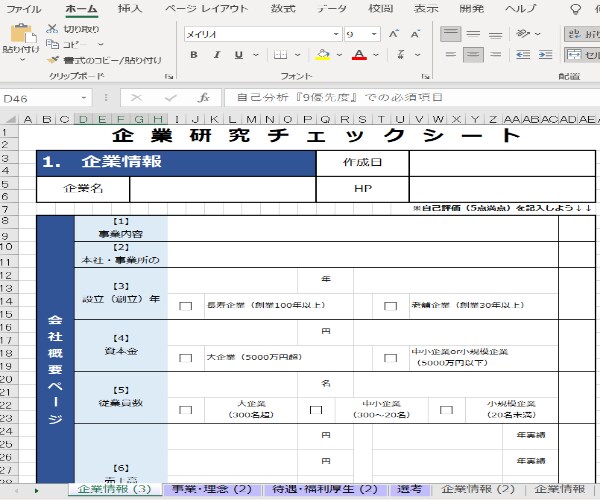
Task: Click the phonetic guide icon
Action: pos(401,55)
